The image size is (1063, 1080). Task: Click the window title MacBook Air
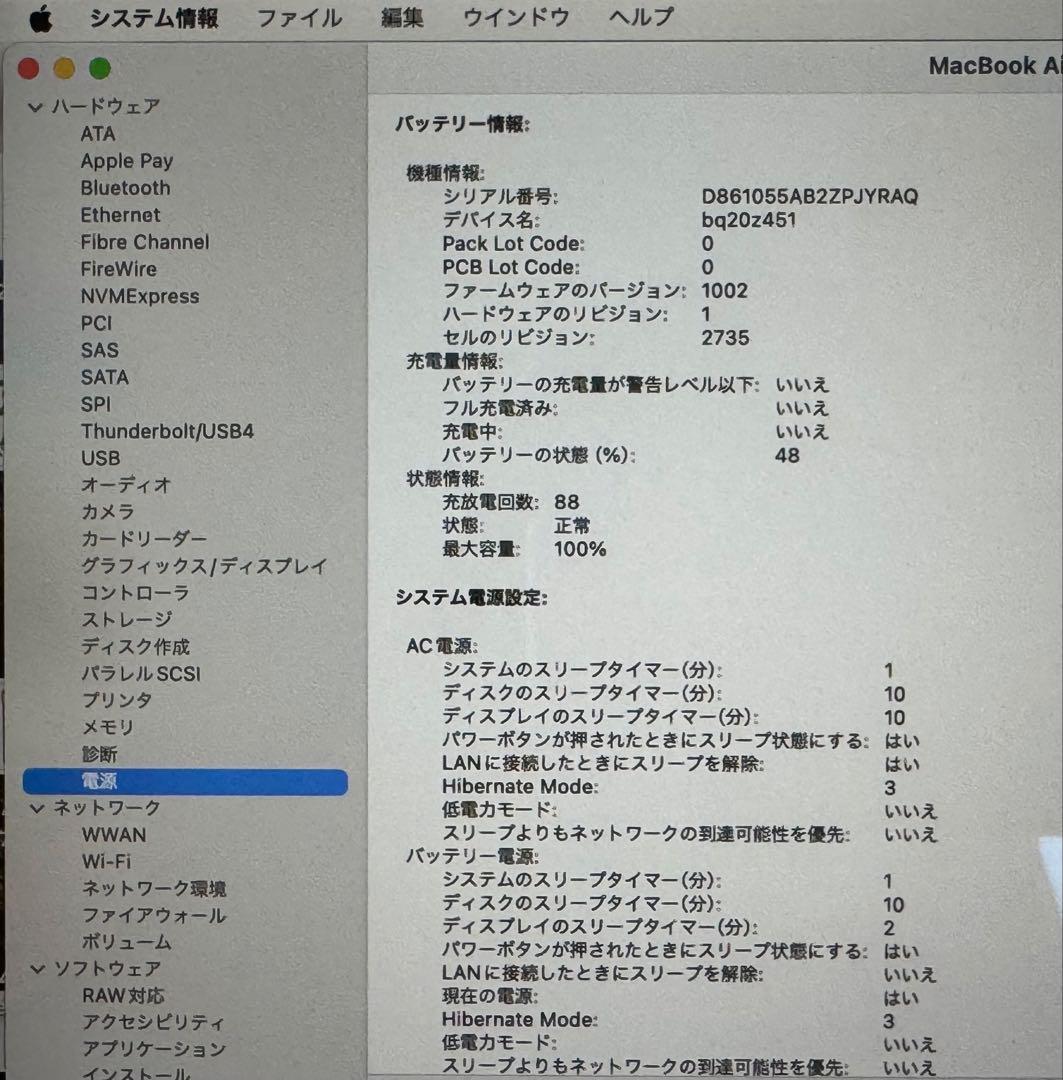[995, 66]
